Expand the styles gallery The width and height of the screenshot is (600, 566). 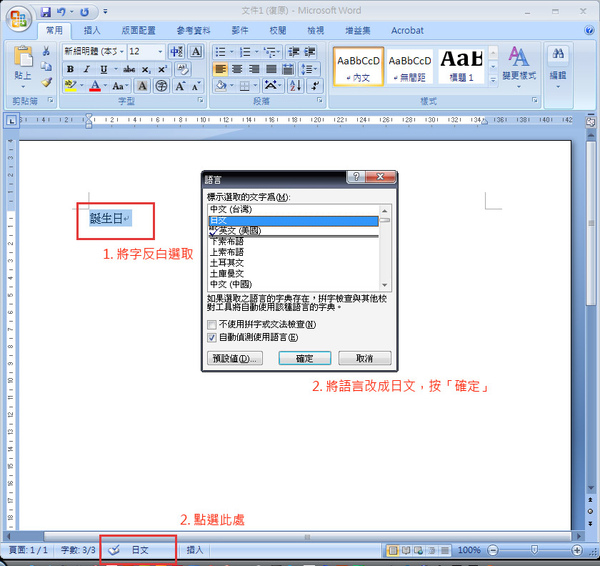click(493, 80)
